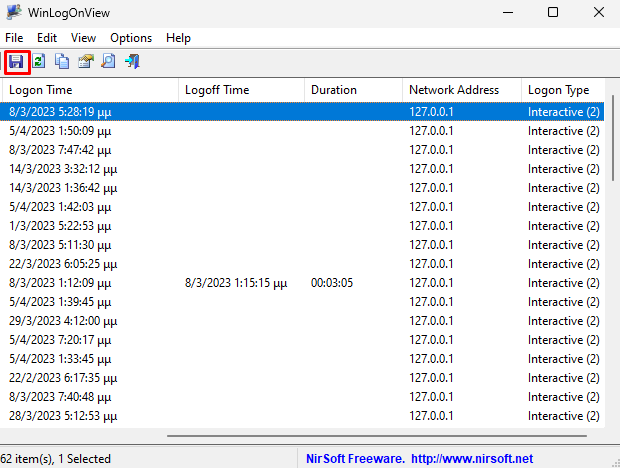The image size is (620, 468).
Task: Click the '62 item(s), 1 Selected' status text
Action: (x=55, y=459)
